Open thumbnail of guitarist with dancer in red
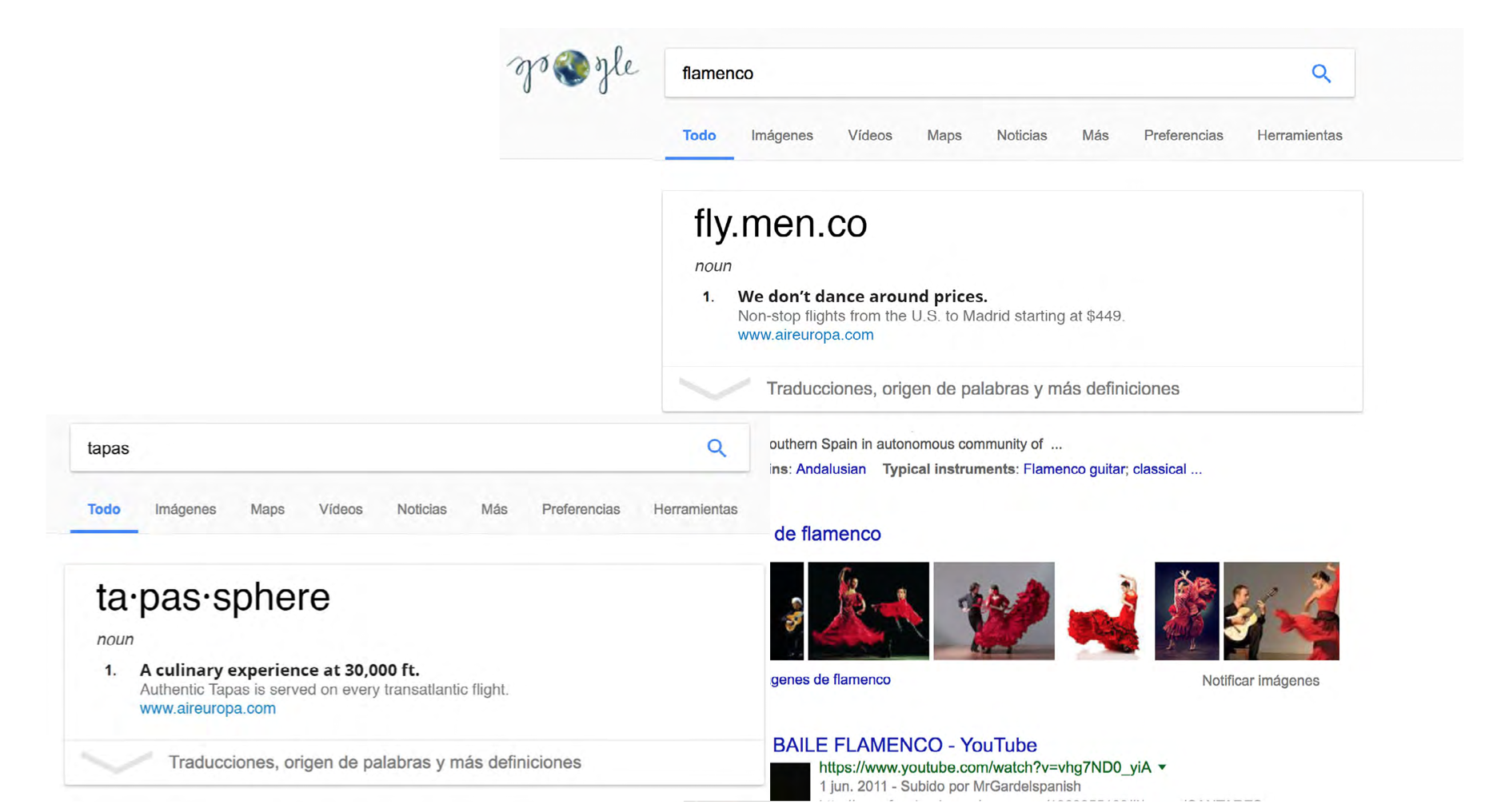The height and width of the screenshot is (812, 1489). point(1281,611)
